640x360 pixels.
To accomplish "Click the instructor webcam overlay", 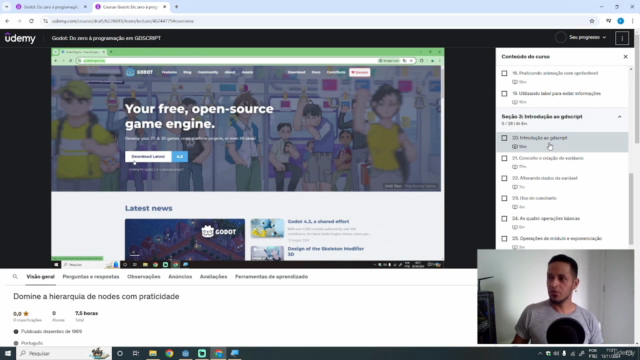I will (556, 297).
